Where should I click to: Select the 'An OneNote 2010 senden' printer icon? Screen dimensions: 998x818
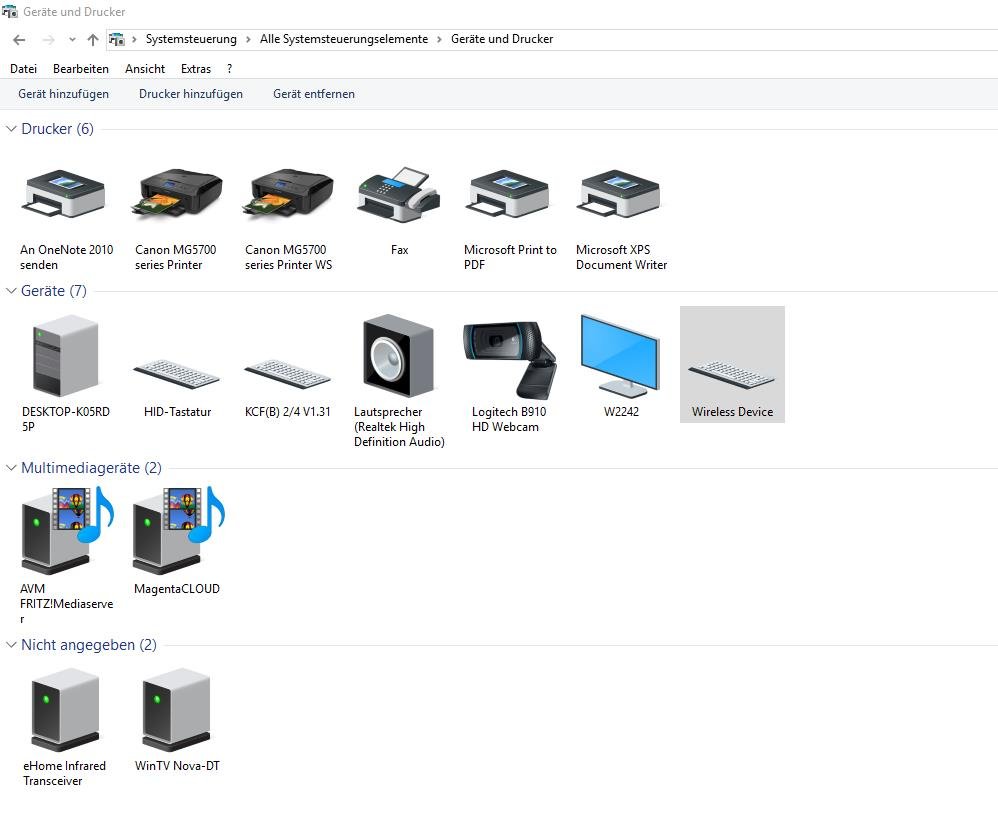pyautogui.click(x=65, y=194)
